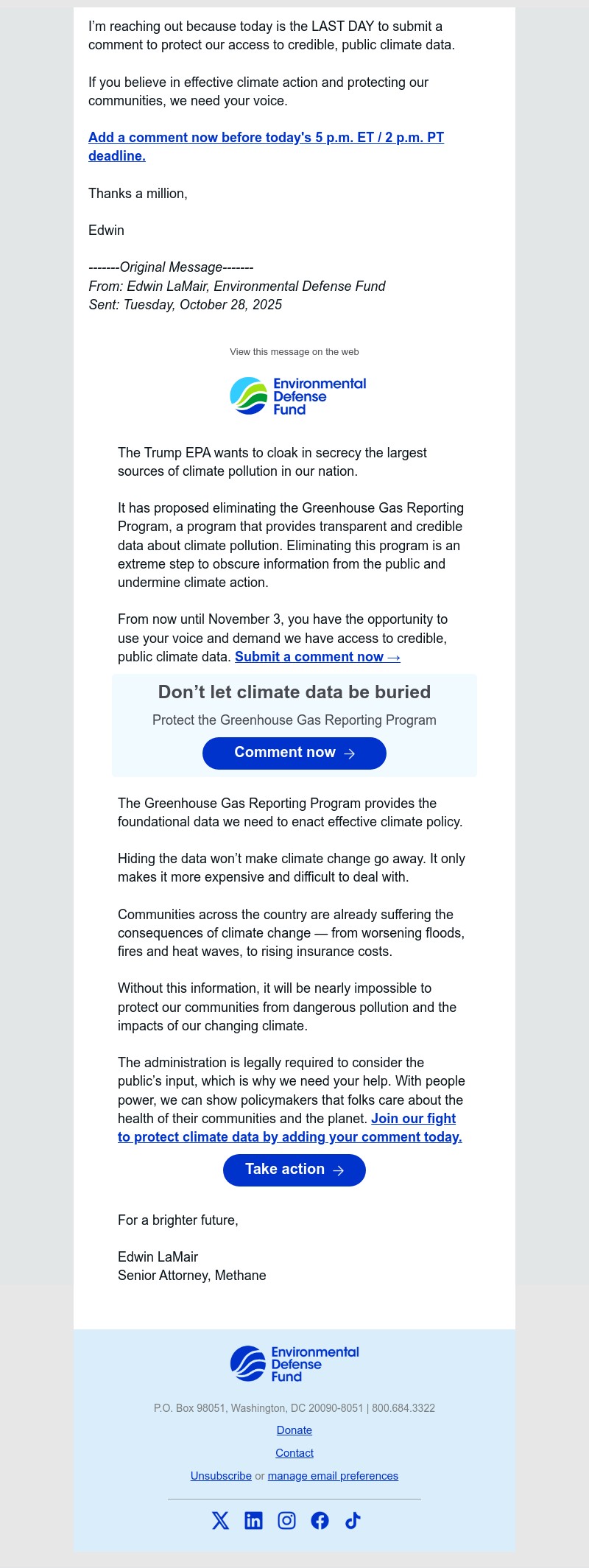Viewport: 589px width, 1568px height.
Task: Open manage email preferences
Action: pyautogui.click(x=333, y=1475)
